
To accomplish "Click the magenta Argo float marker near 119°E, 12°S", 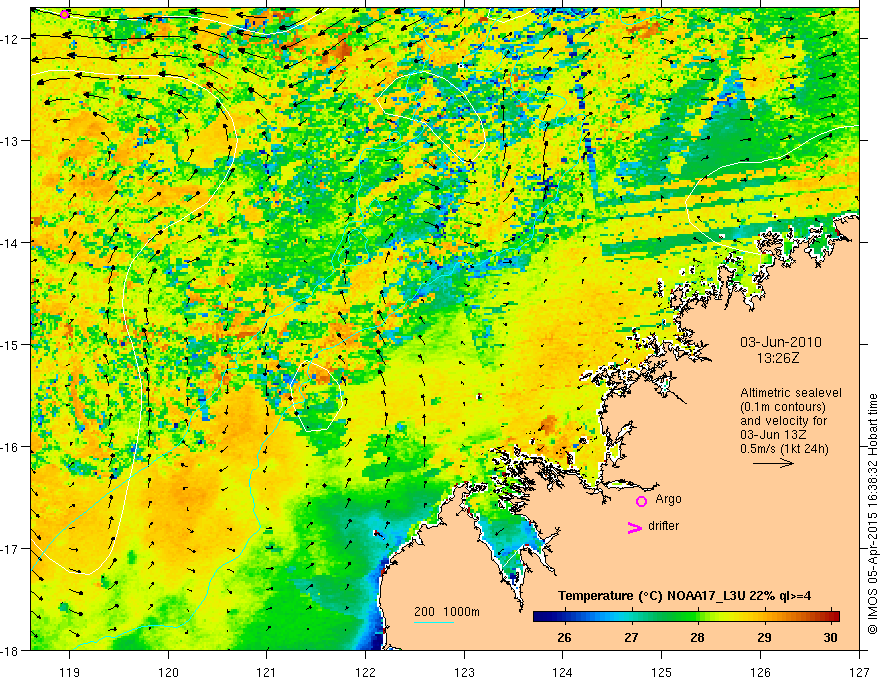I will pos(65,14).
